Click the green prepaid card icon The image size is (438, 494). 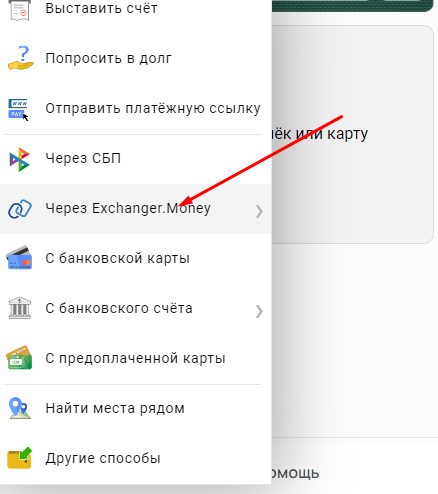19,358
